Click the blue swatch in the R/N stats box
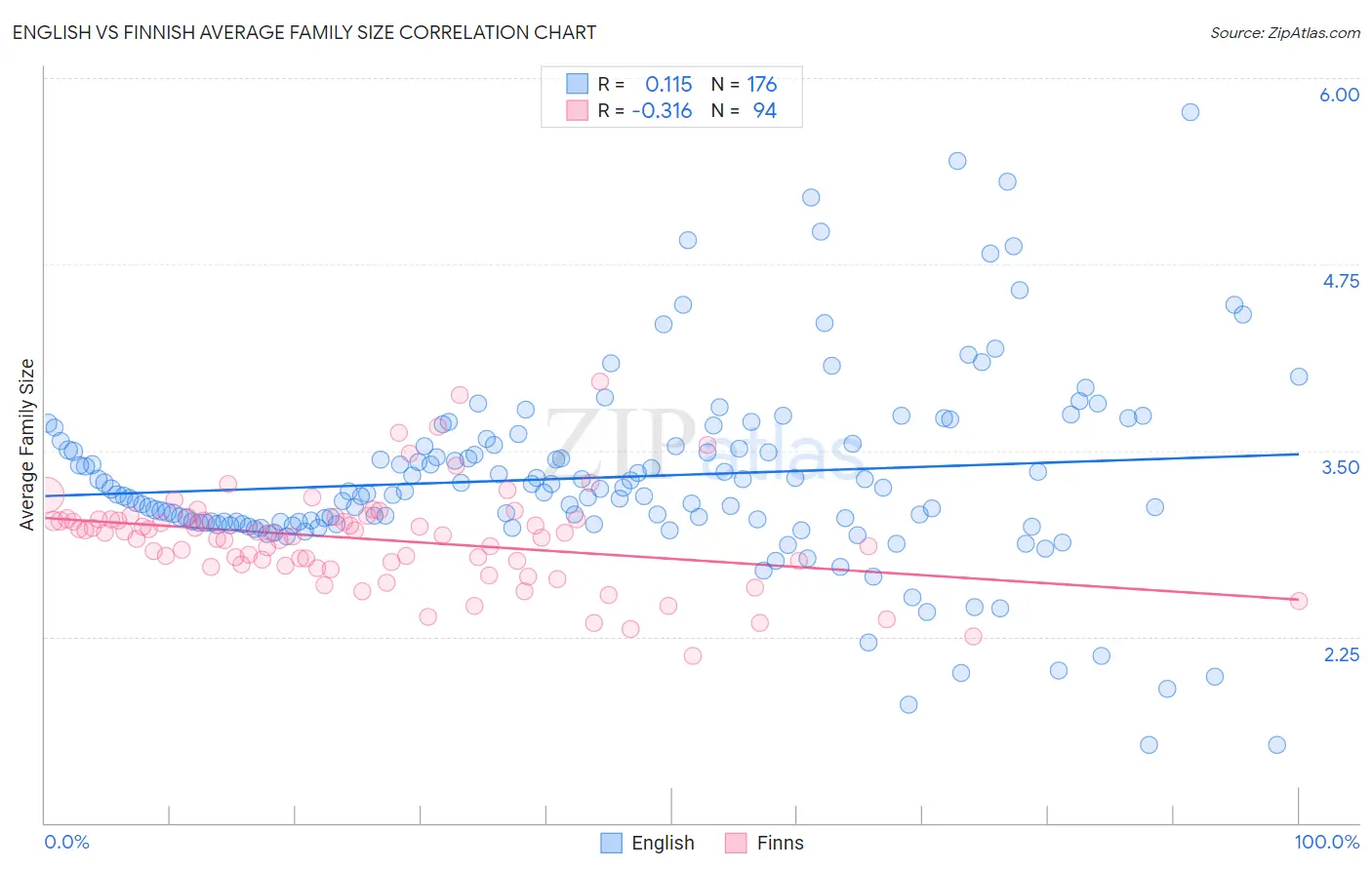Screen dimensions: 1372x870 (578, 84)
